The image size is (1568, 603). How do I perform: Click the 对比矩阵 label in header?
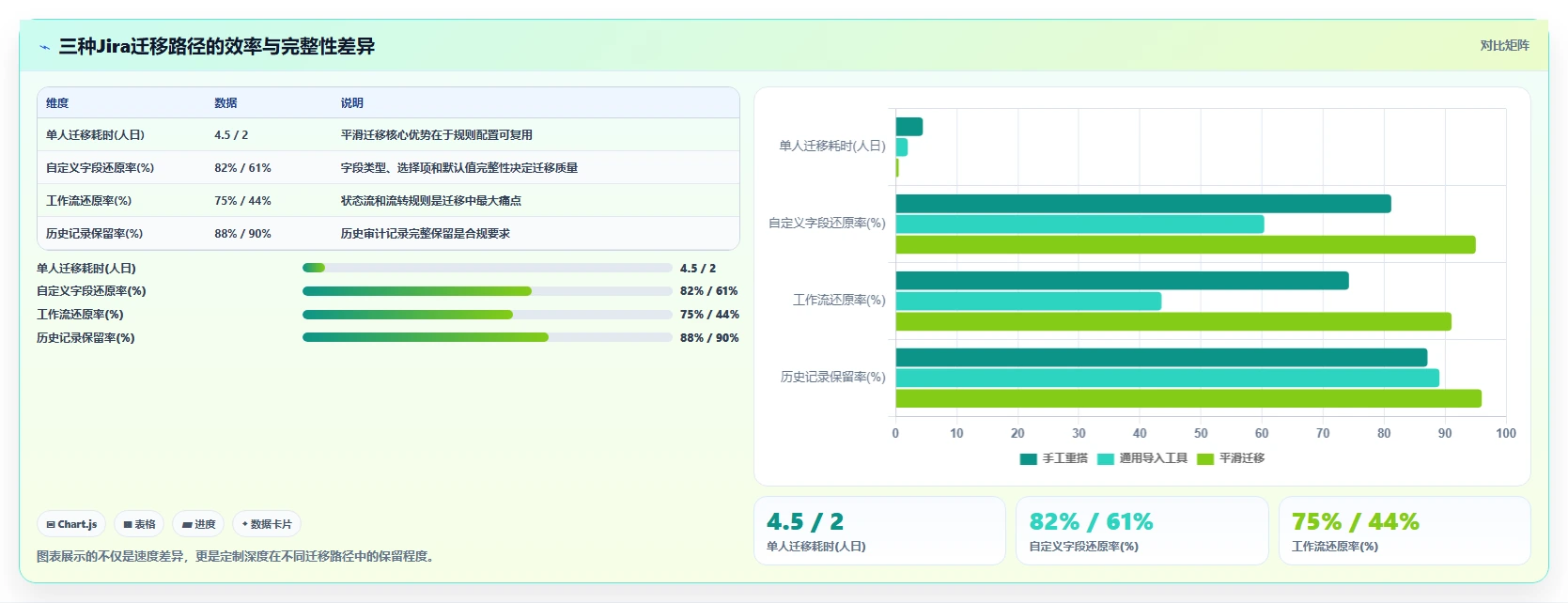[1504, 45]
